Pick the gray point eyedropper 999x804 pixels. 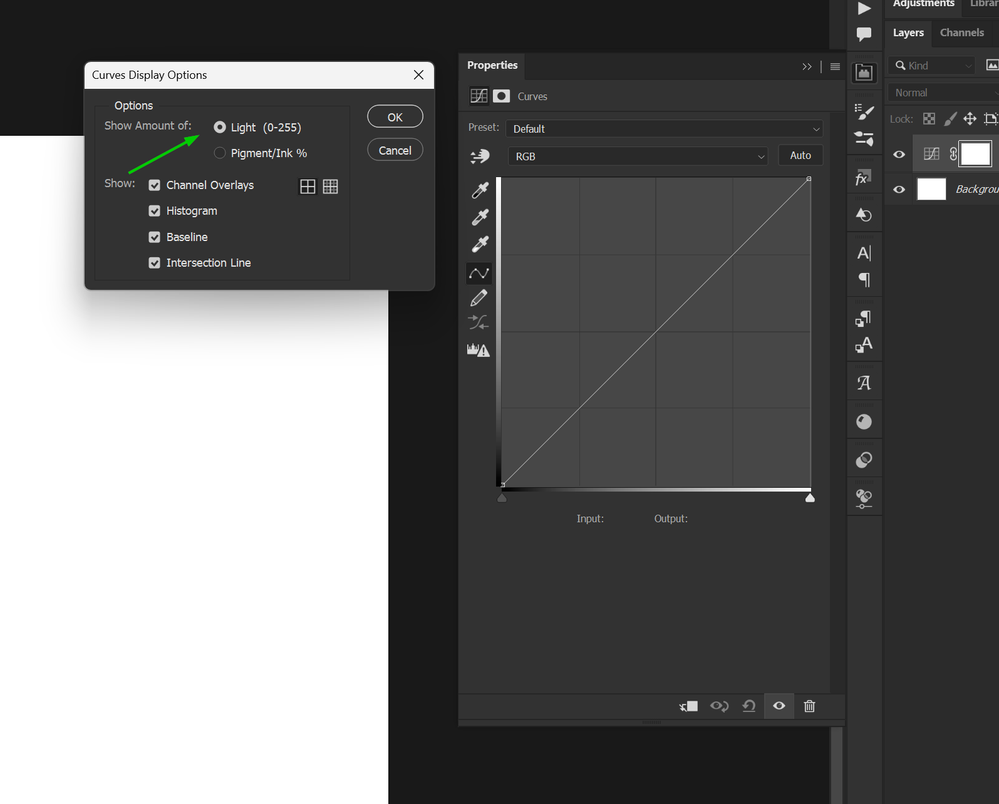(x=480, y=217)
